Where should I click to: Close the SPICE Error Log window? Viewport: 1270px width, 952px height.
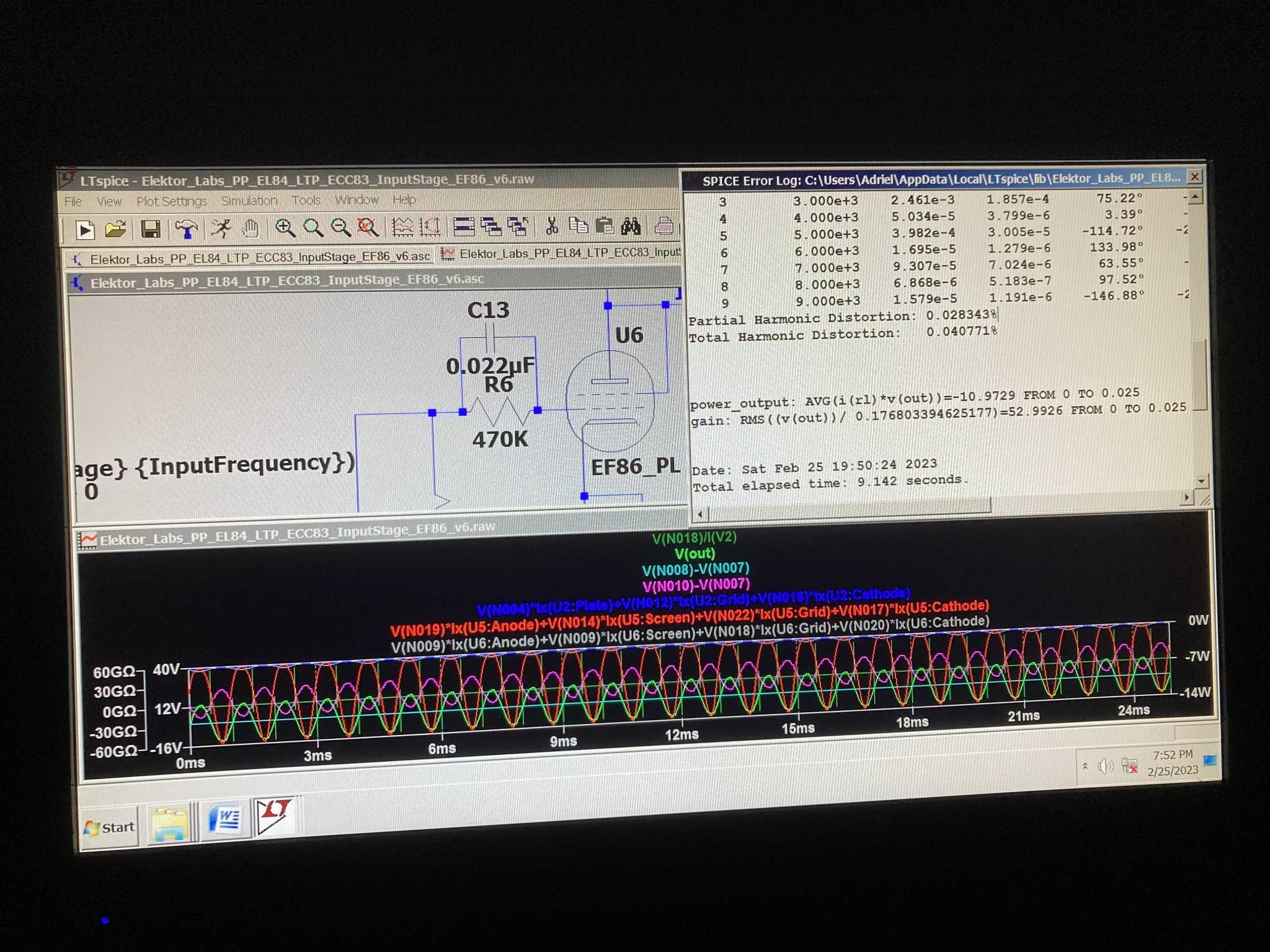[1194, 177]
